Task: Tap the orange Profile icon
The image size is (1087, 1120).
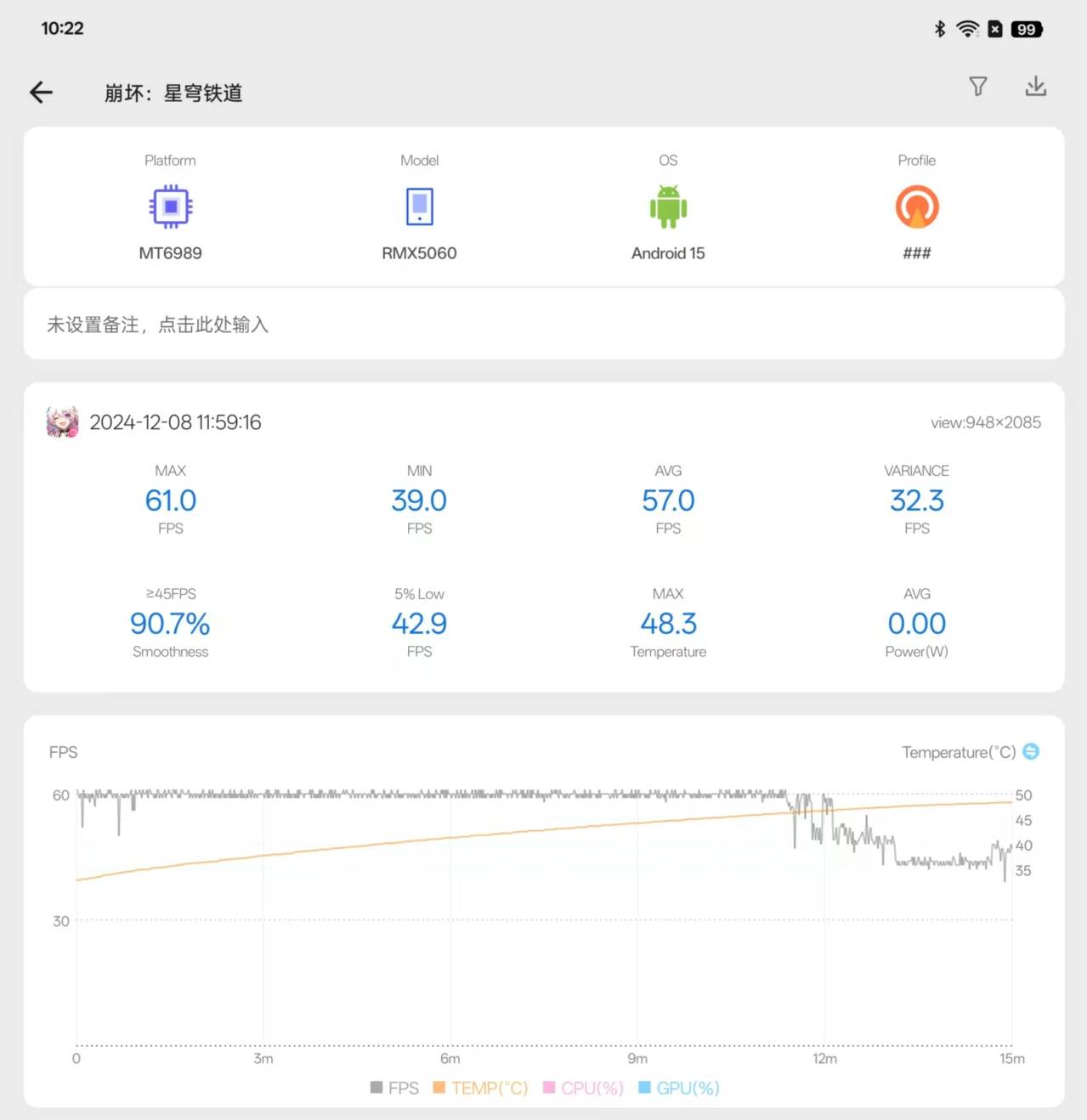Action: click(x=917, y=206)
